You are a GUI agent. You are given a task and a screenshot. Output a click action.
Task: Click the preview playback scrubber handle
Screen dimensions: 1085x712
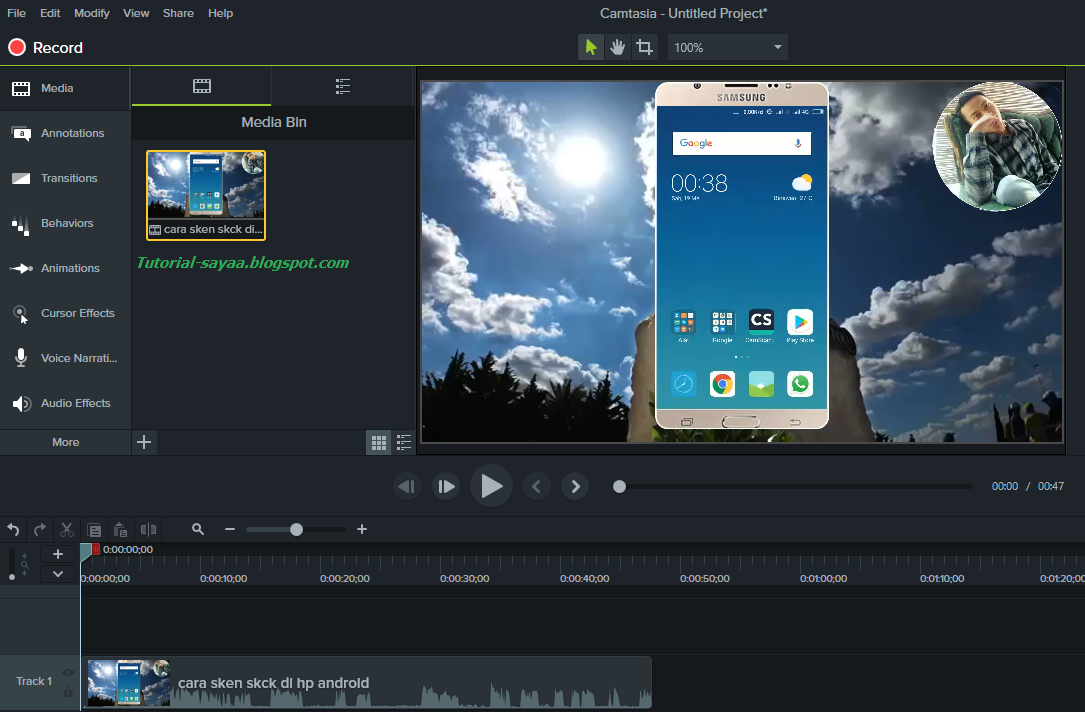tap(619, 486)
